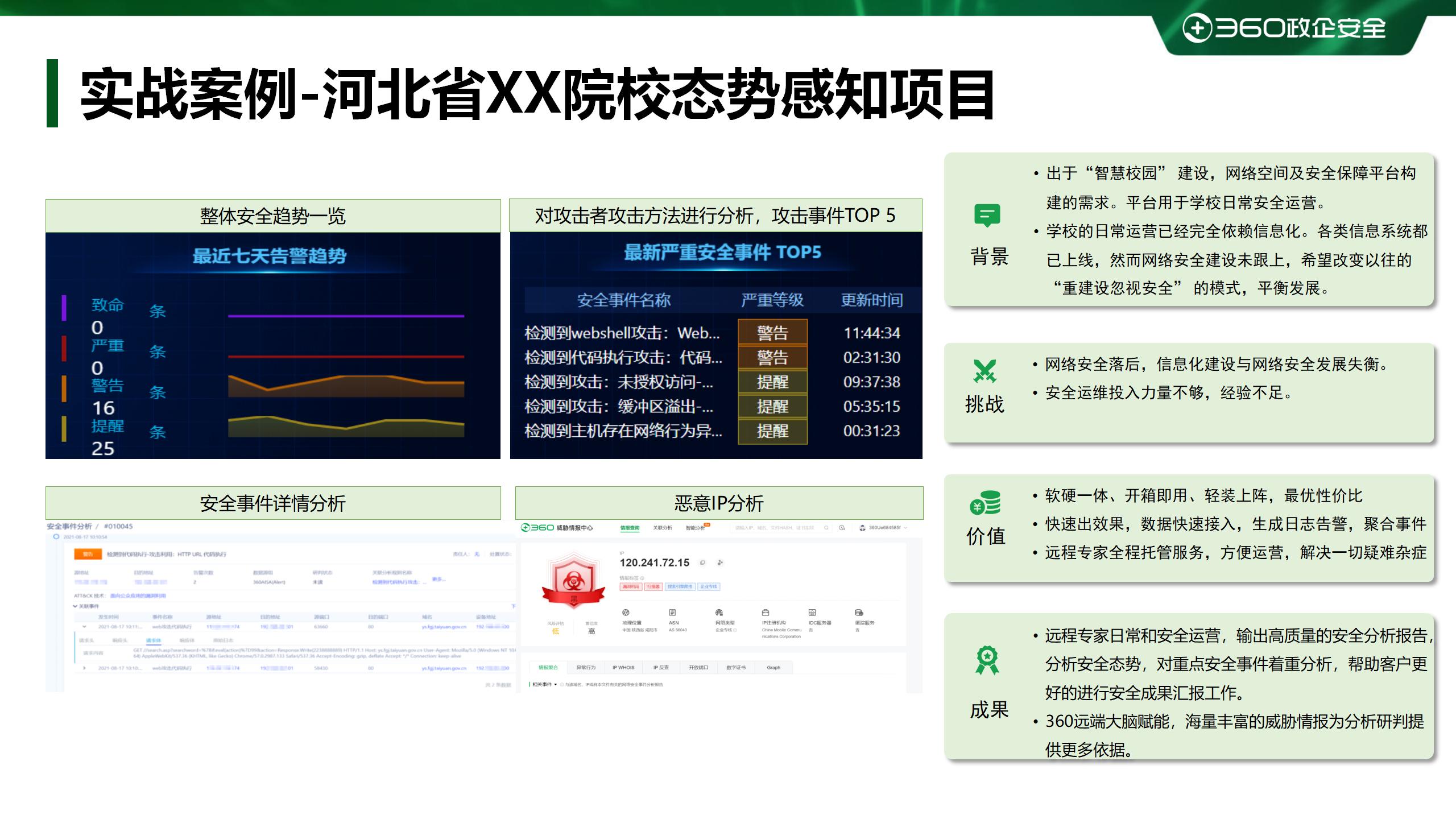Switch to the 数字证书 tab
This screenshot has height=819, width=1456.
pyautogui.click(x=736, y=667)
